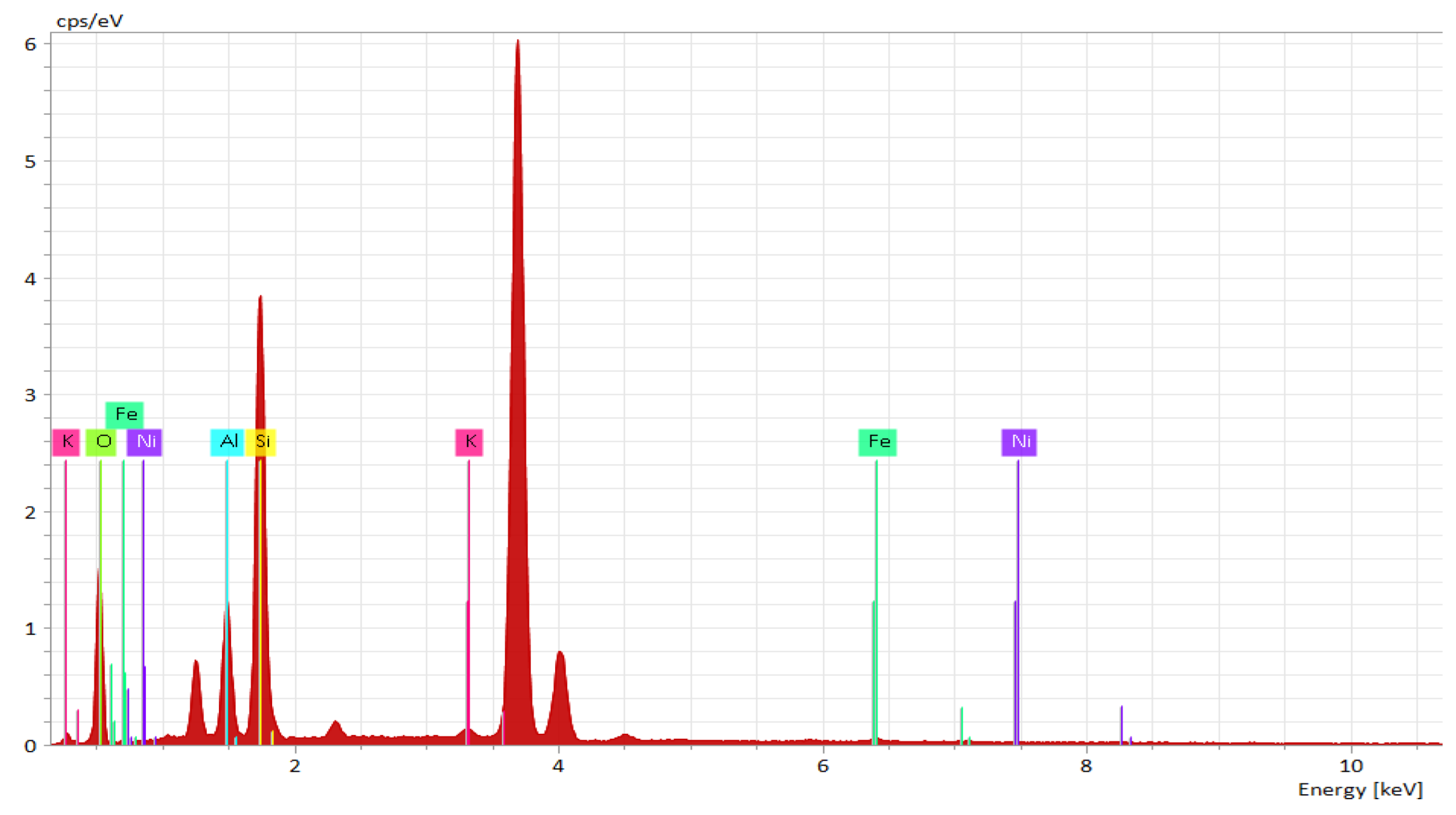This screenshot has height=815, width=1456.
Task: Click the green Fe marker line near 7 keV
Action: [x=961, y=725]
